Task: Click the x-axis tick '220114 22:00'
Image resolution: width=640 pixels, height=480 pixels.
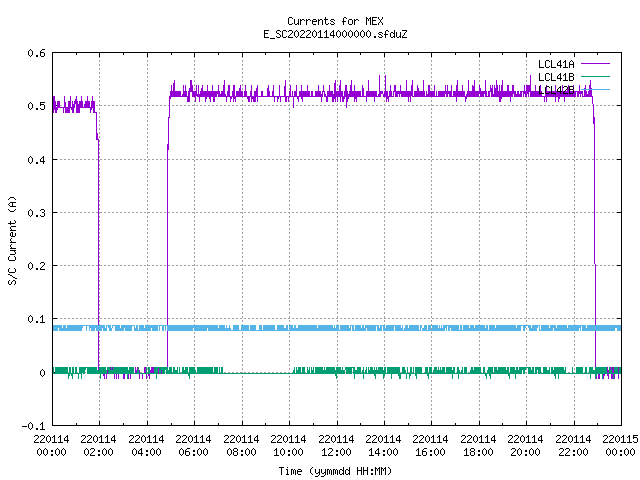Action: click(x=573, y=446)
